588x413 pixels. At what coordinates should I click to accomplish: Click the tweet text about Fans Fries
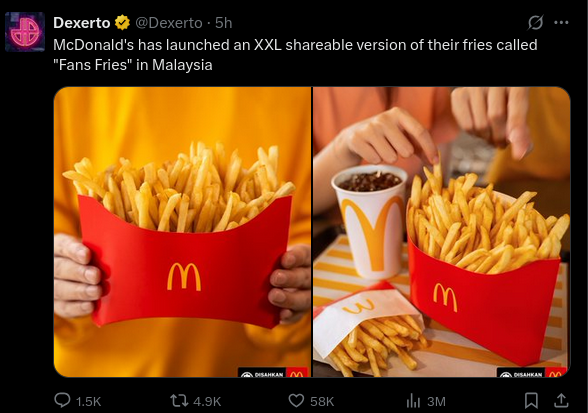(x=295, y=55)
